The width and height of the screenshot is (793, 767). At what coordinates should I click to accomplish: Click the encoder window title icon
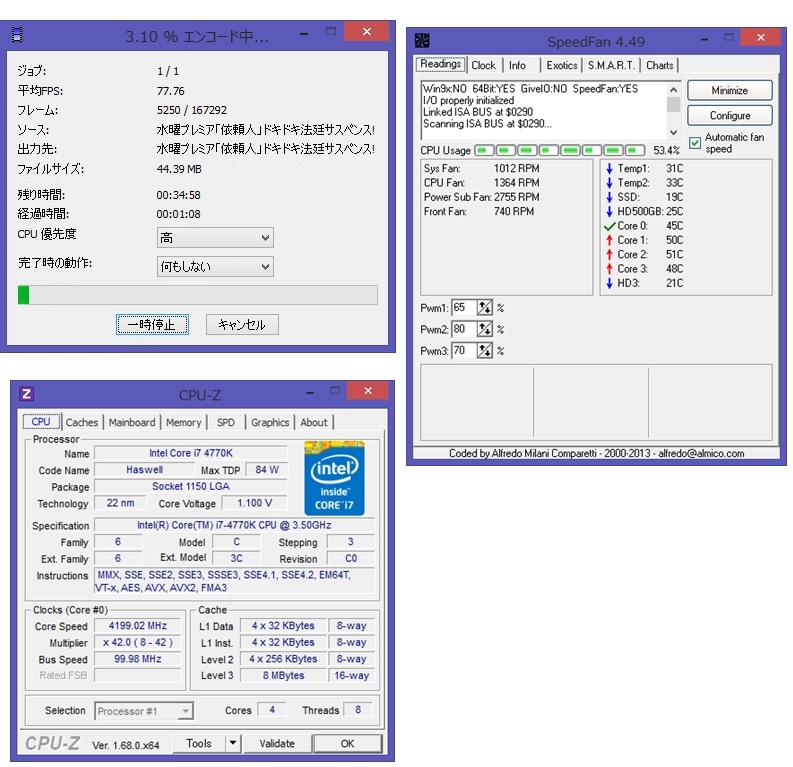coord(18,34)
